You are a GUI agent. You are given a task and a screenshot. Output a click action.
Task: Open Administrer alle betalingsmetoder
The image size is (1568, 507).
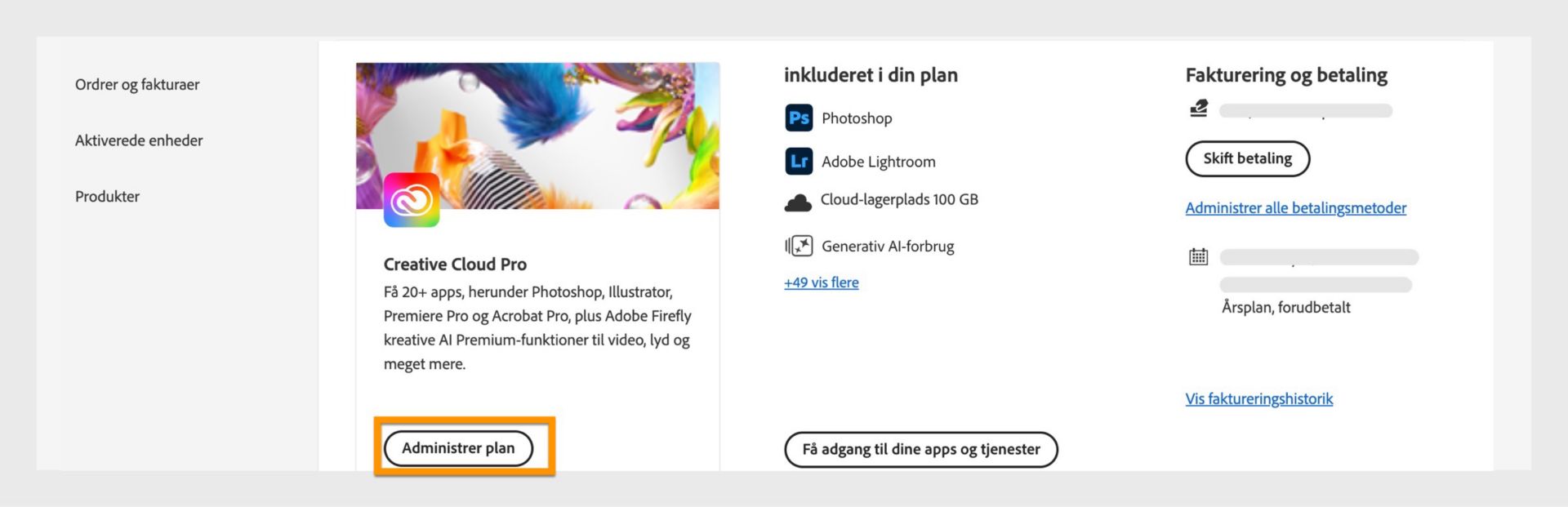[x=1296, y=208]
